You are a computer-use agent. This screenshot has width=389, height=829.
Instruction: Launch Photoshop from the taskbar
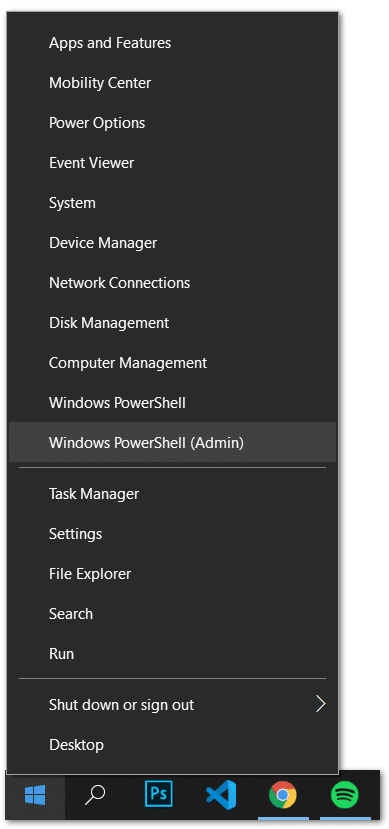point(159,795)
